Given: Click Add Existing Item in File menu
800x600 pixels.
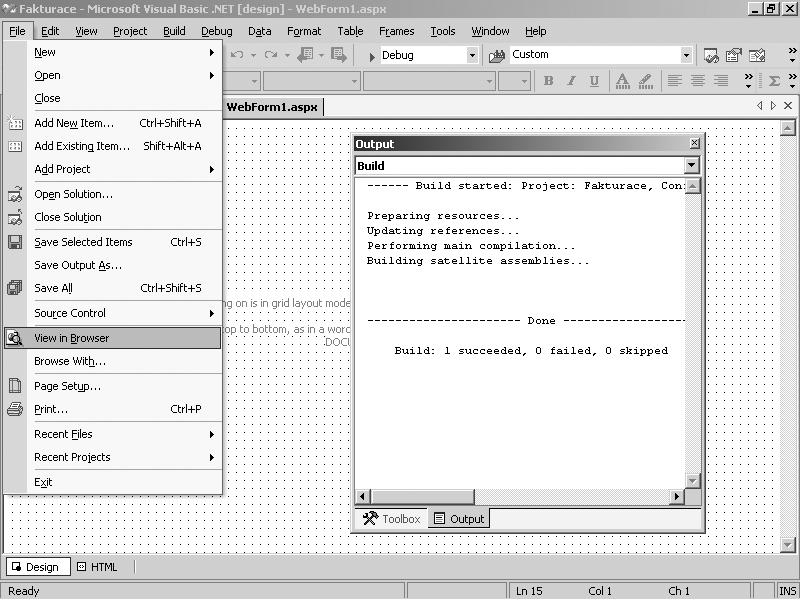Looking at the screenshot, I should pyautogui.click(x=113, y=146).
